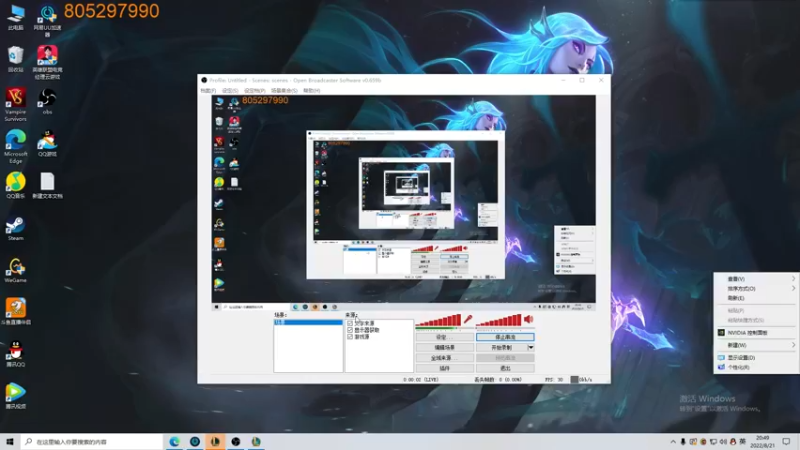Image resolution: width=800 pixels, height=450 pixels.
Task: Choose NVIDIA 控制面板 from context menu
Action: pos(757,333)
